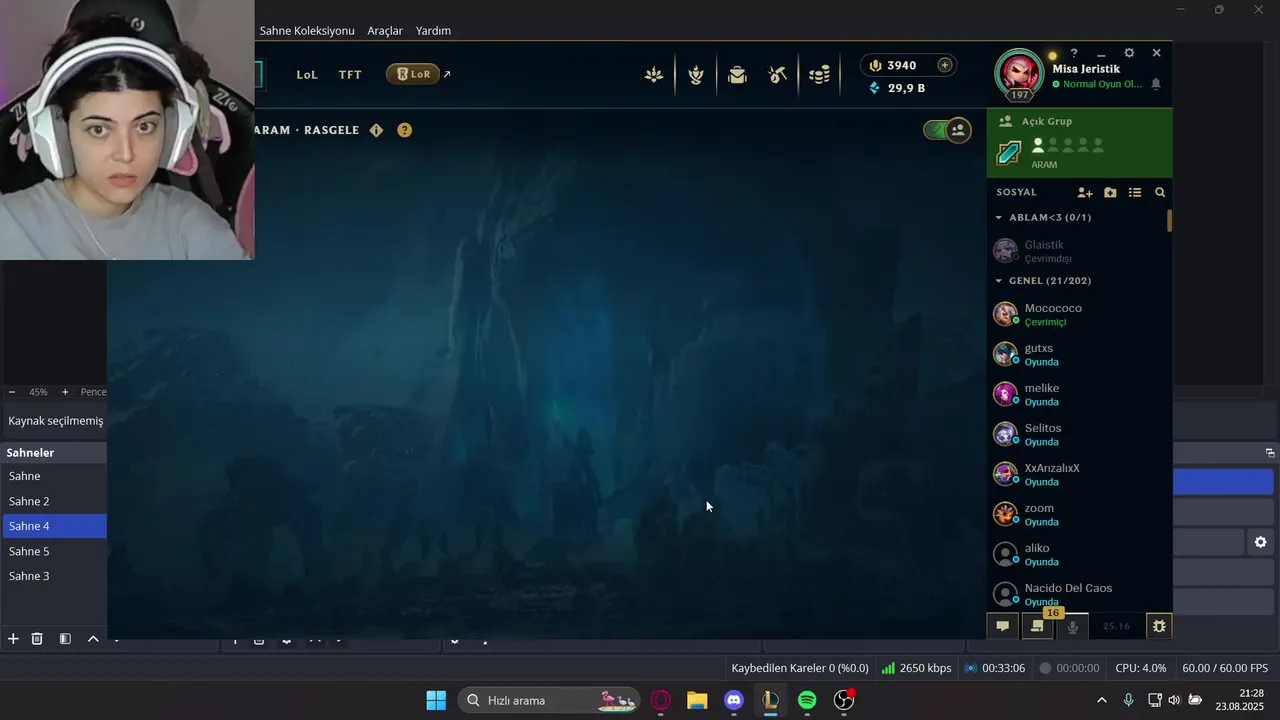This screenshot has width=1280, height=720.
Task: Open the Loot hextech crafting icon
Action: tap(696, 75)
